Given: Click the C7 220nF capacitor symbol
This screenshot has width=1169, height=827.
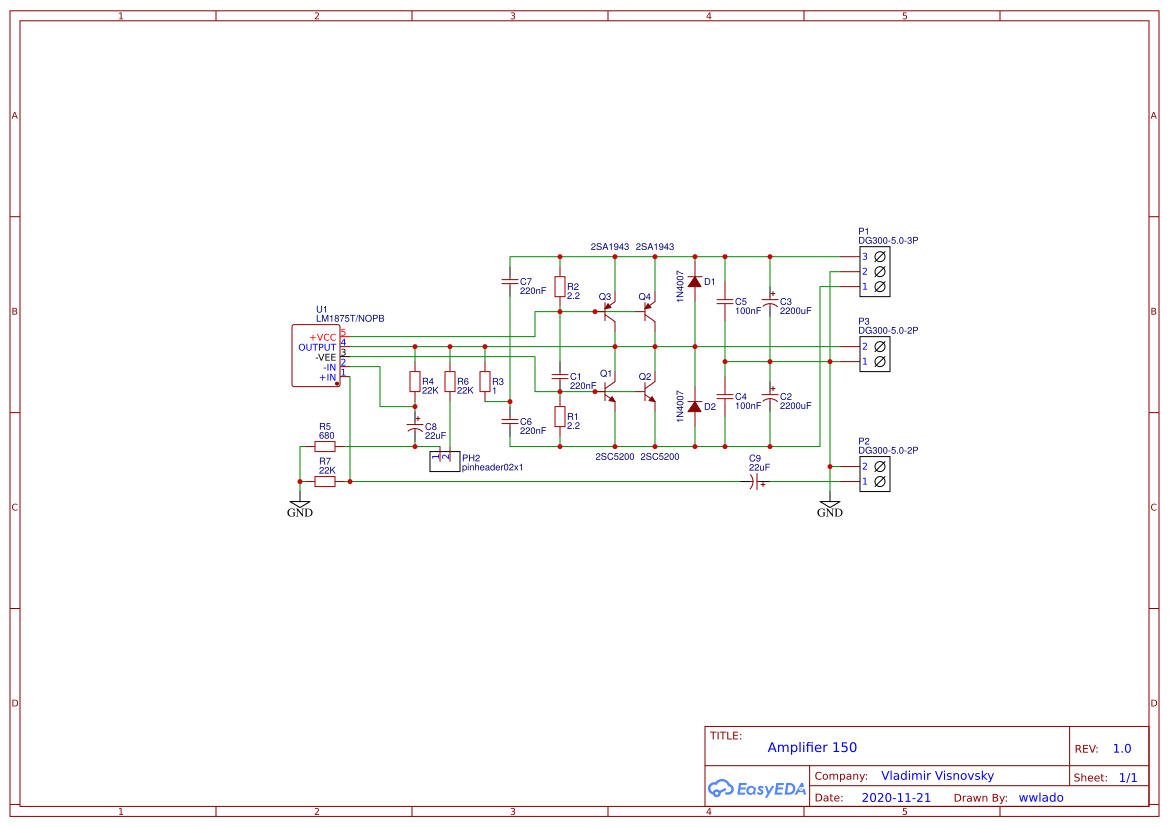Looking at the screenshot, I should tap(509, 282).
